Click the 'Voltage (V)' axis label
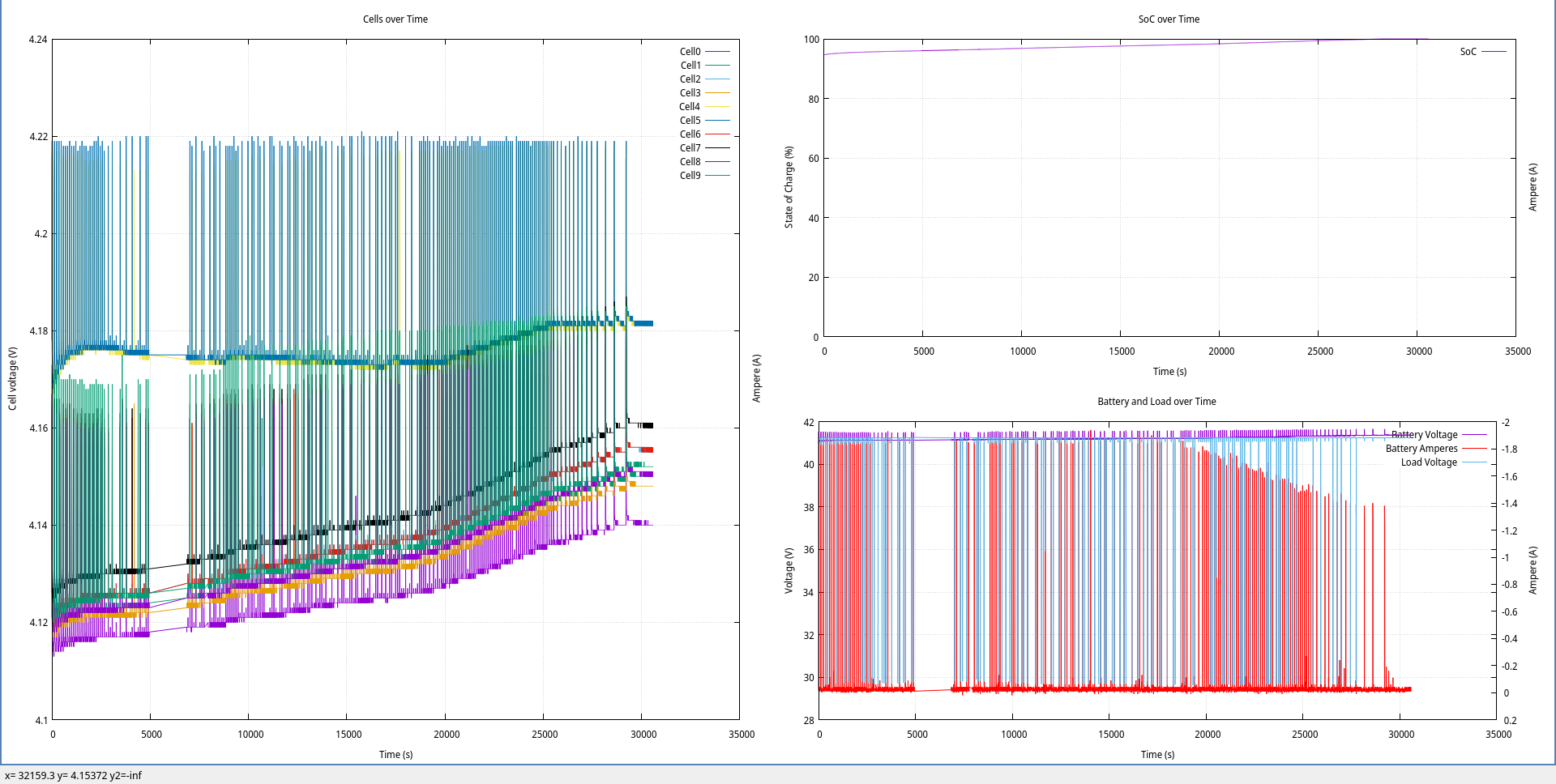 789,571
